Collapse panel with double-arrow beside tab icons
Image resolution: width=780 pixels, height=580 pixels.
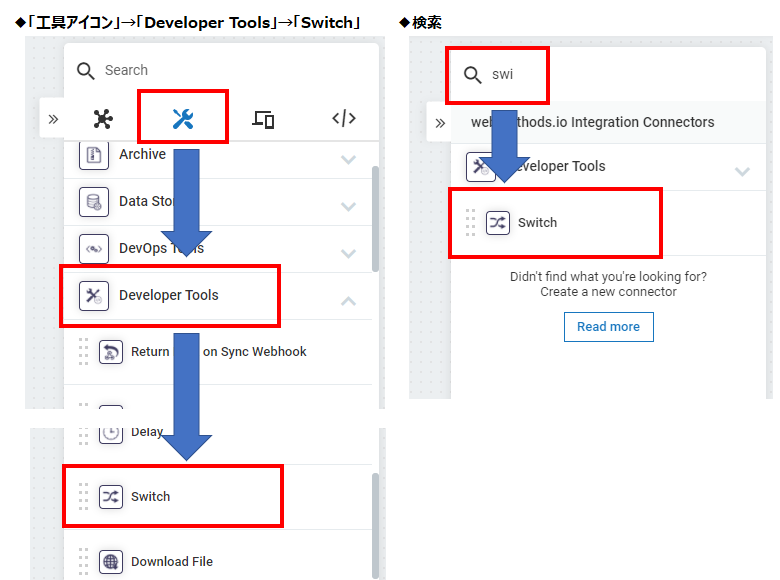[53, 119]
